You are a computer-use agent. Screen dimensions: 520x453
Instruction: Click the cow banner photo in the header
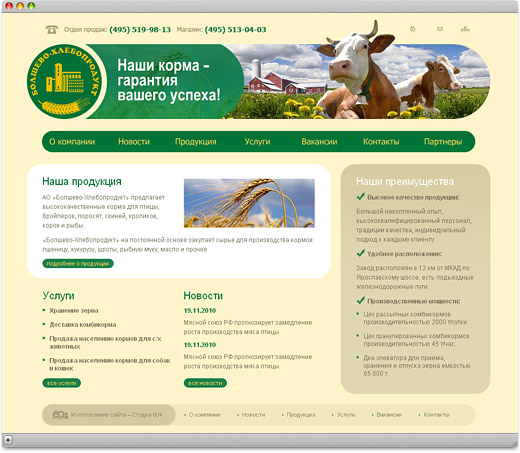coord(357,81)
